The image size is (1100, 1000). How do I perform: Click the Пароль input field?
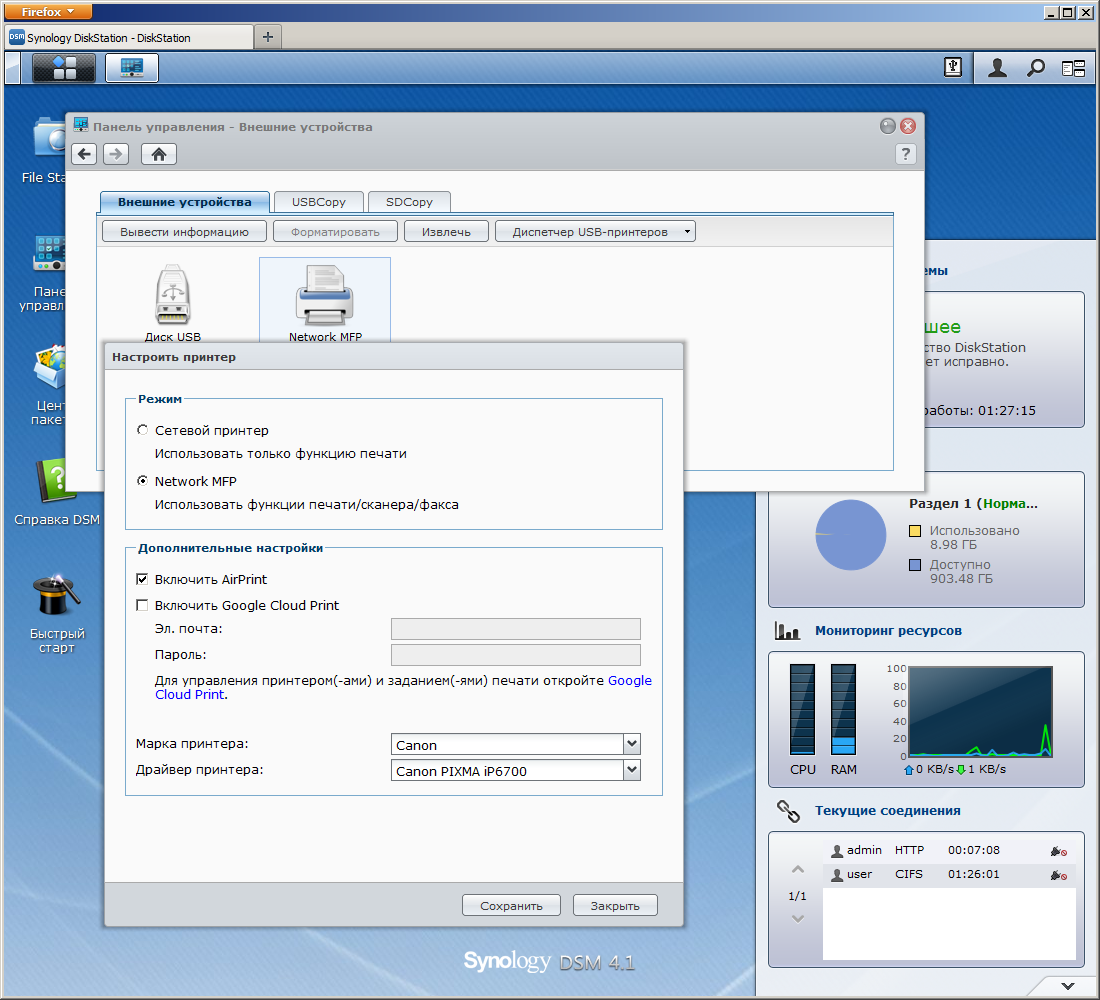click(x=516, y=655)
